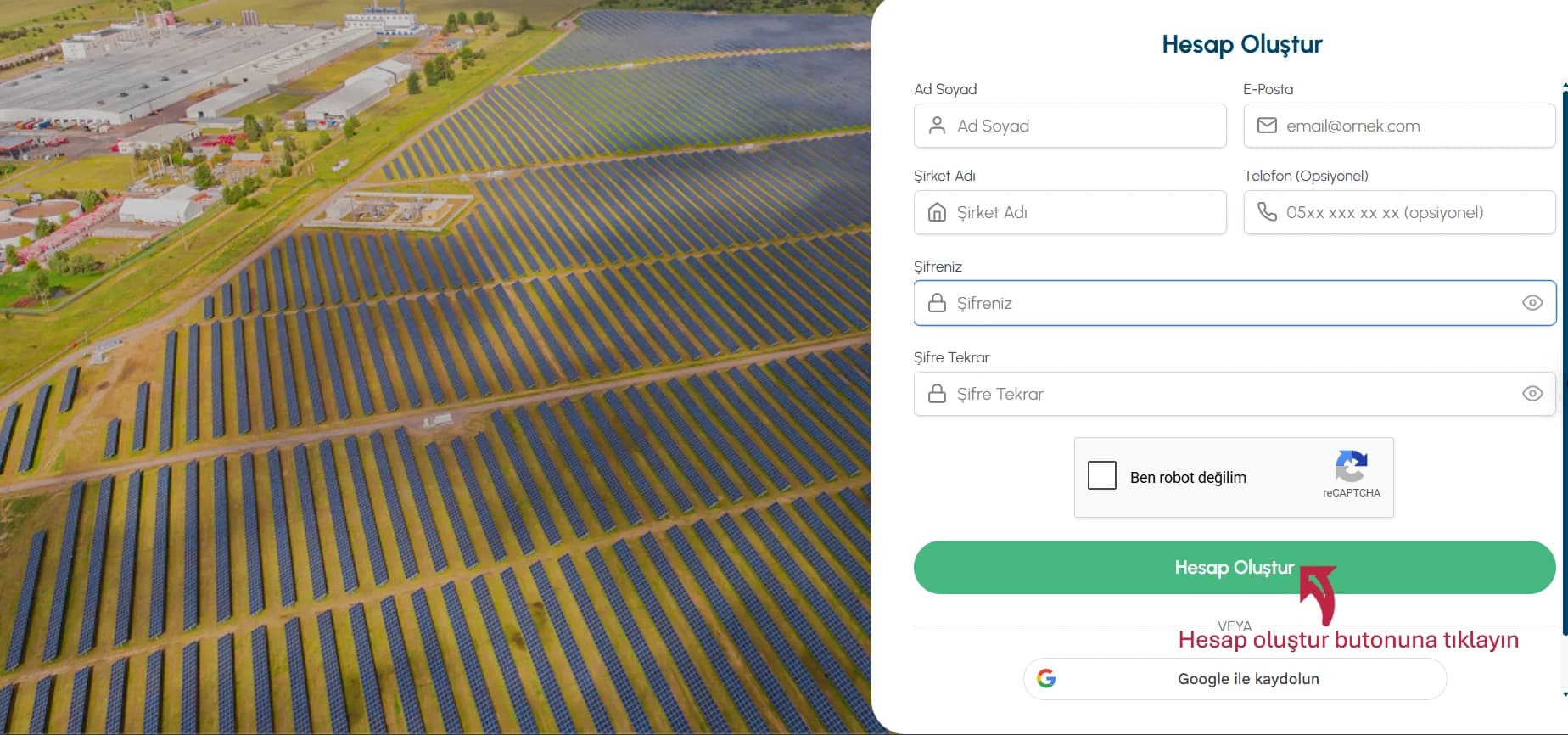Screen dimensions: 1568x735
Task: Show password in the Şifre Tekrar field
Action: pyautogui.click(x=1532, y=394)
